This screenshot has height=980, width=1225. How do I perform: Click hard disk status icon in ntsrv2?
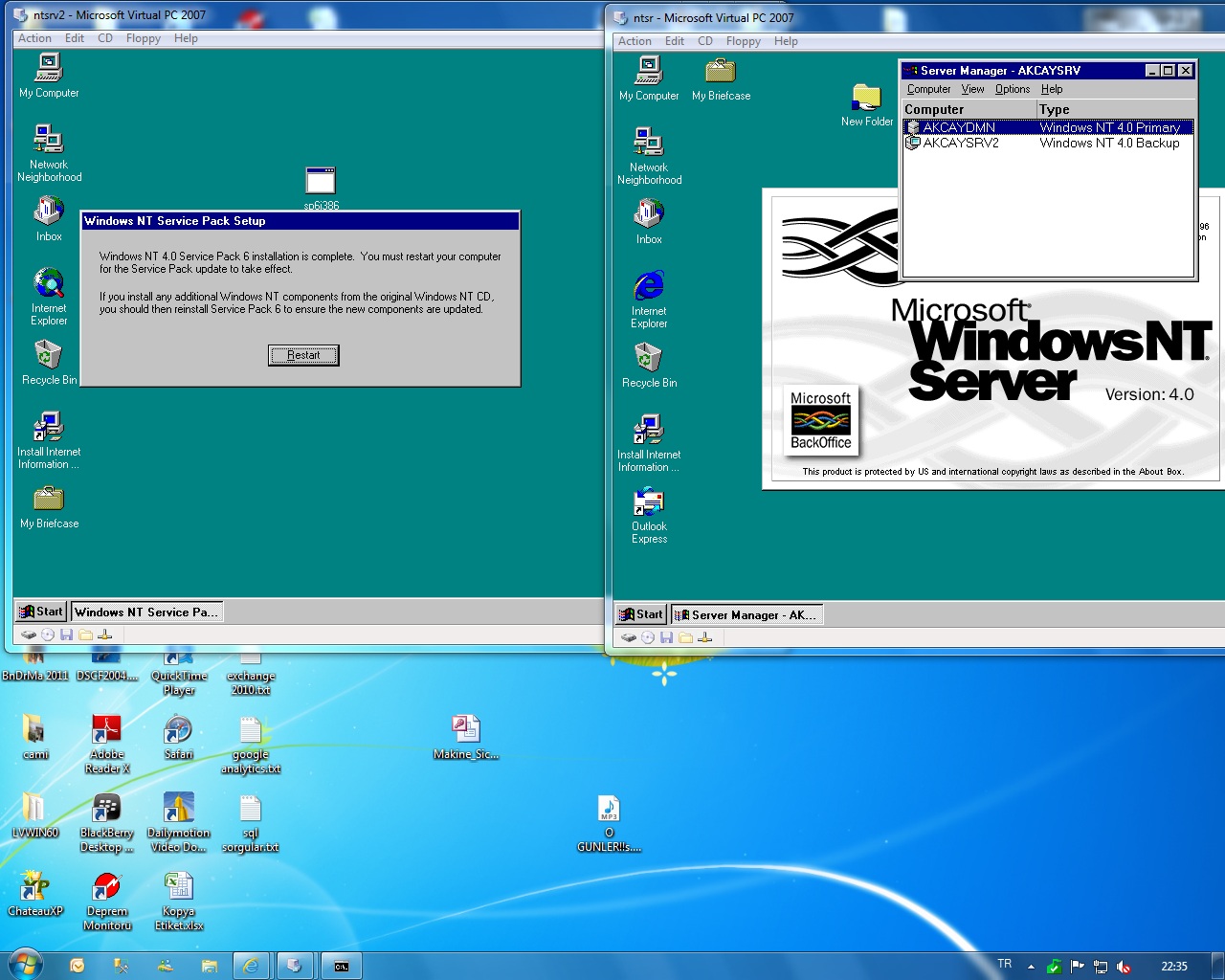29,635
